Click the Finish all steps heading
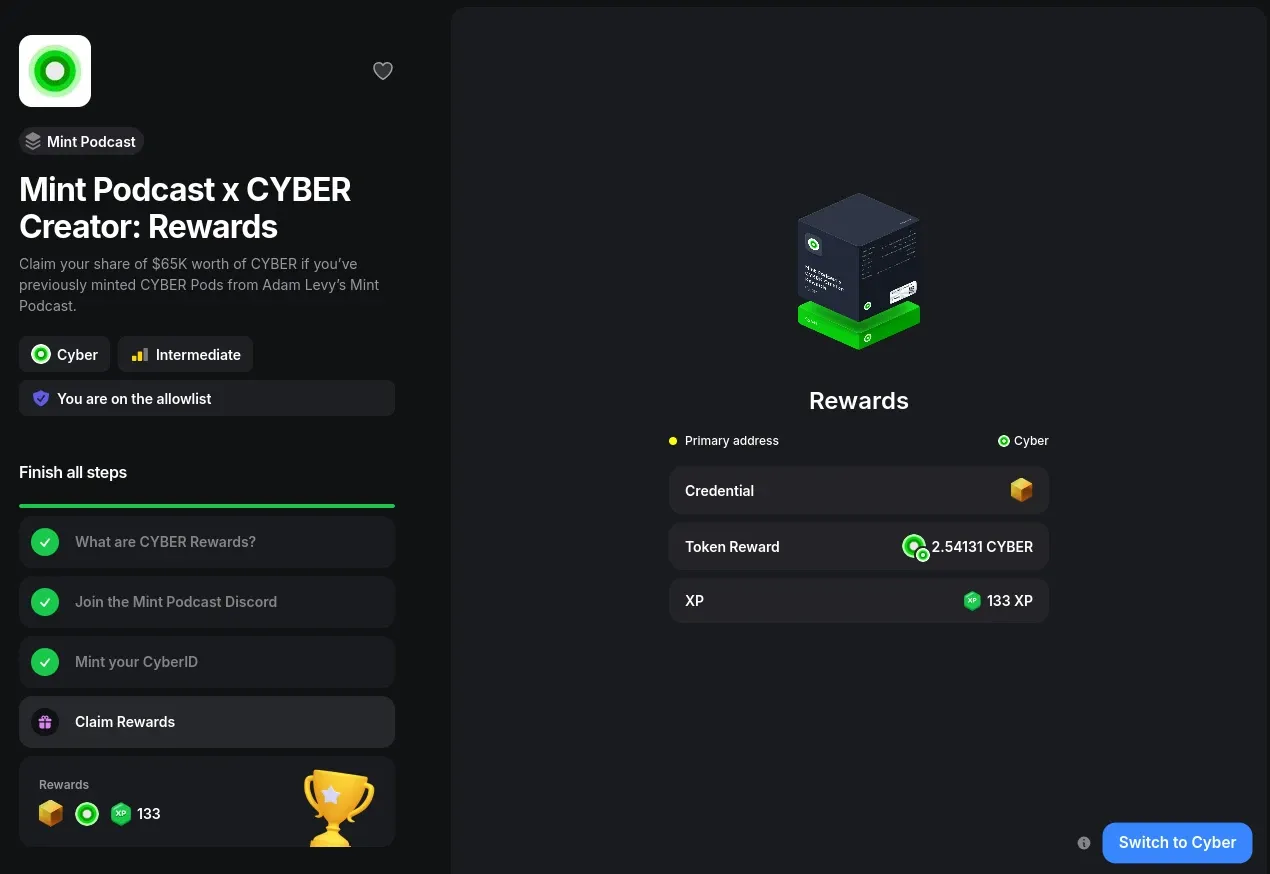The height and width of the screenshot is (874, 1270). pos(73,472)
